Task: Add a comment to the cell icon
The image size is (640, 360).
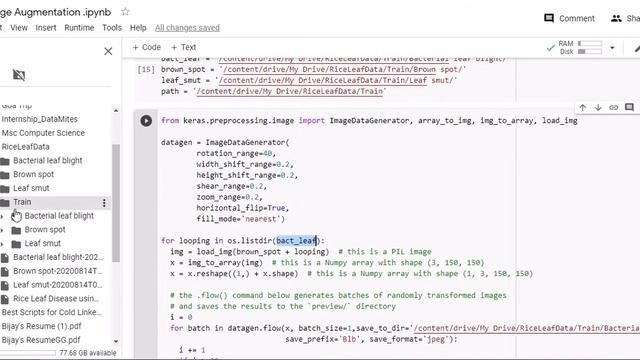Action: coord(629,107)
